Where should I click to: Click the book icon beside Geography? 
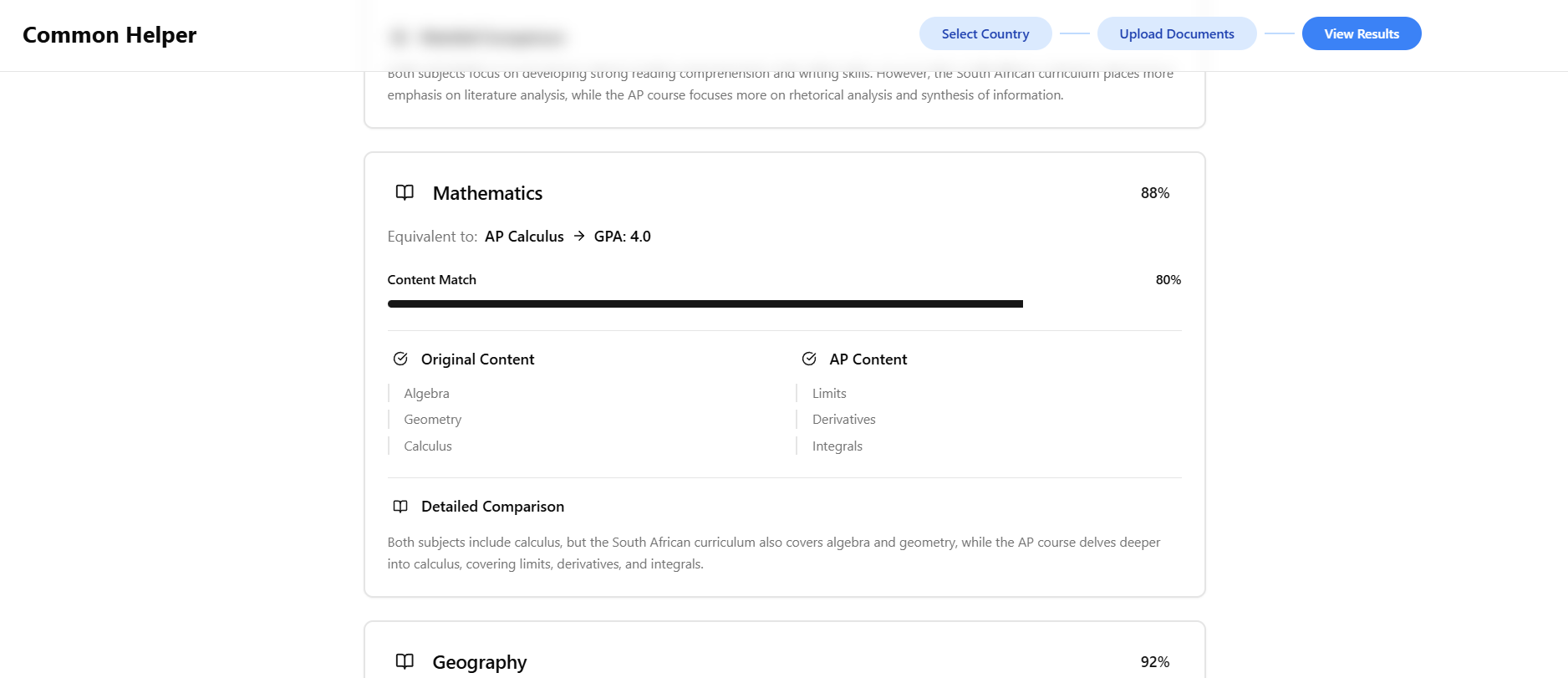(405, 661)
